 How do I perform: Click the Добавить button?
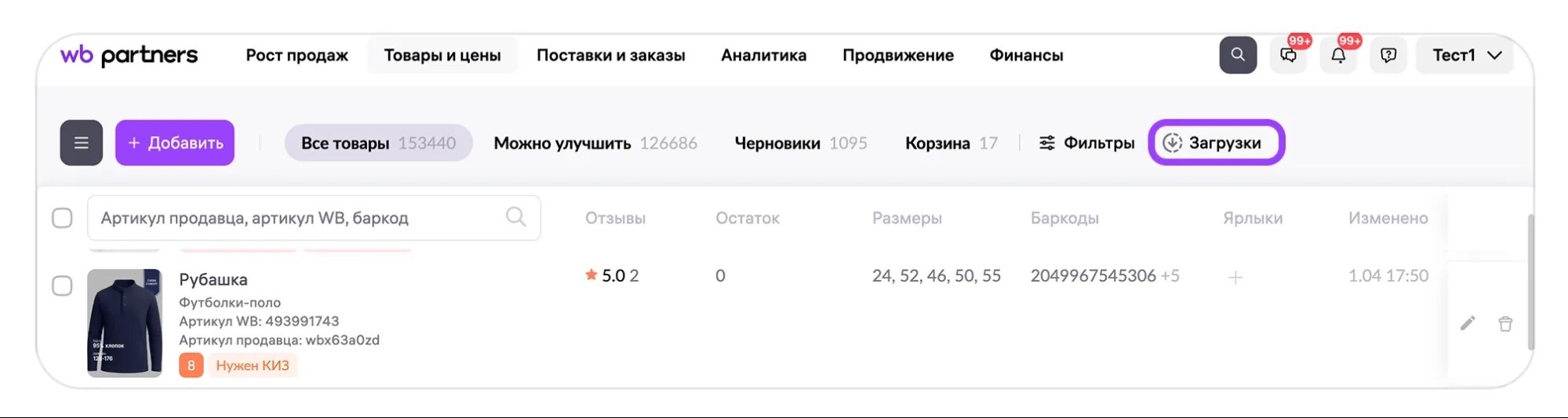point(175,143)
